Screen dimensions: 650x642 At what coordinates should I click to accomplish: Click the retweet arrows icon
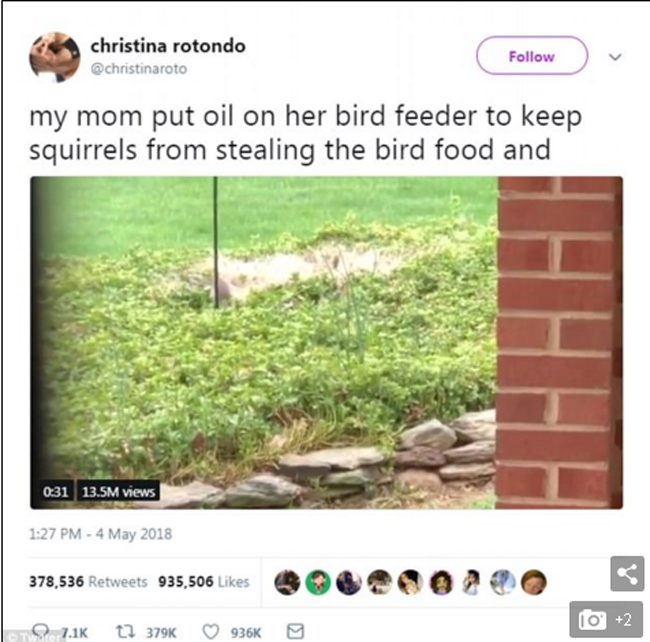click(x=125, y=632)
